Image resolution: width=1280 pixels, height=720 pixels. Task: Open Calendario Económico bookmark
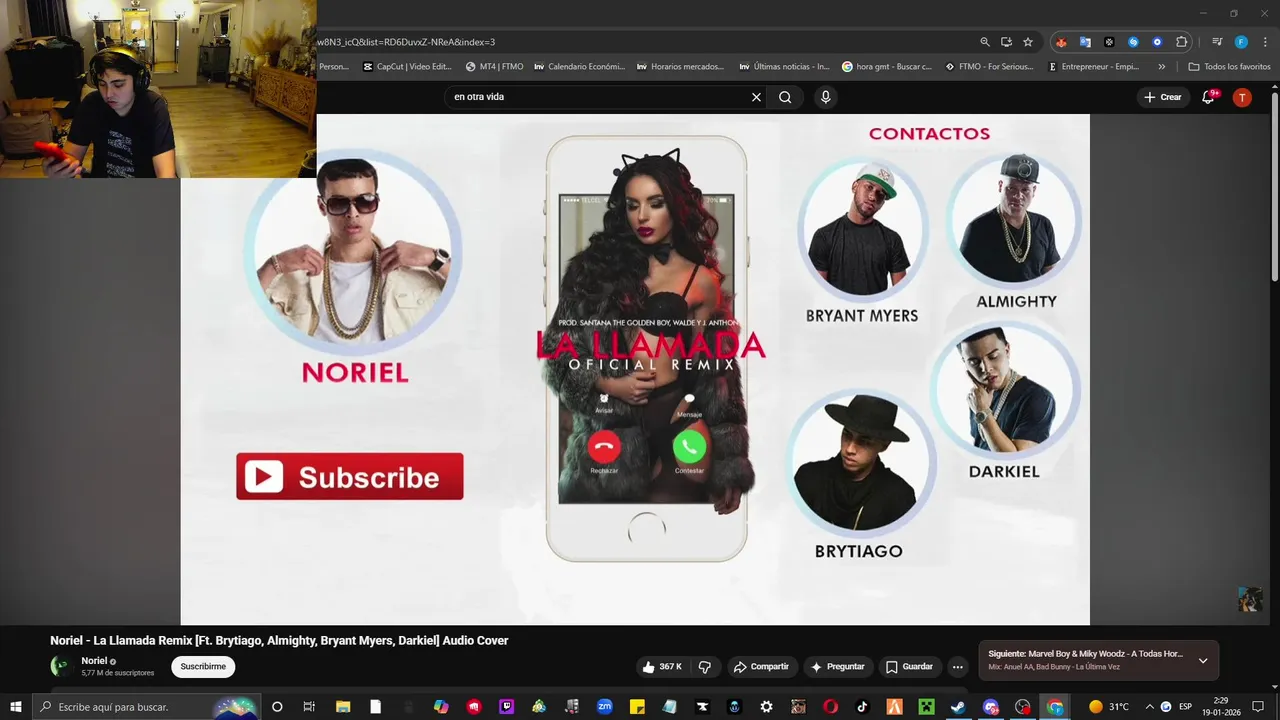[579, 67]
